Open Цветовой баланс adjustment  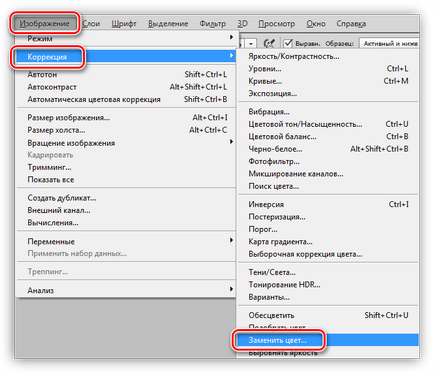(328, 136)
